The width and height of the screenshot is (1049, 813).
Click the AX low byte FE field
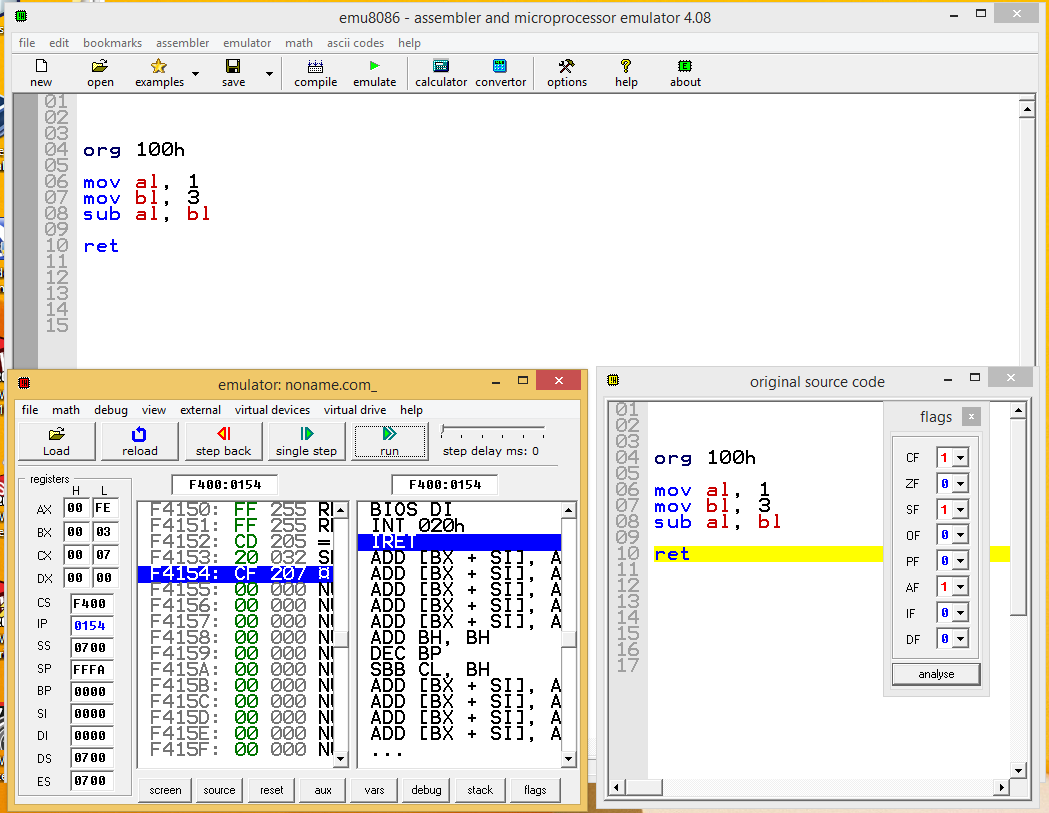103,508
